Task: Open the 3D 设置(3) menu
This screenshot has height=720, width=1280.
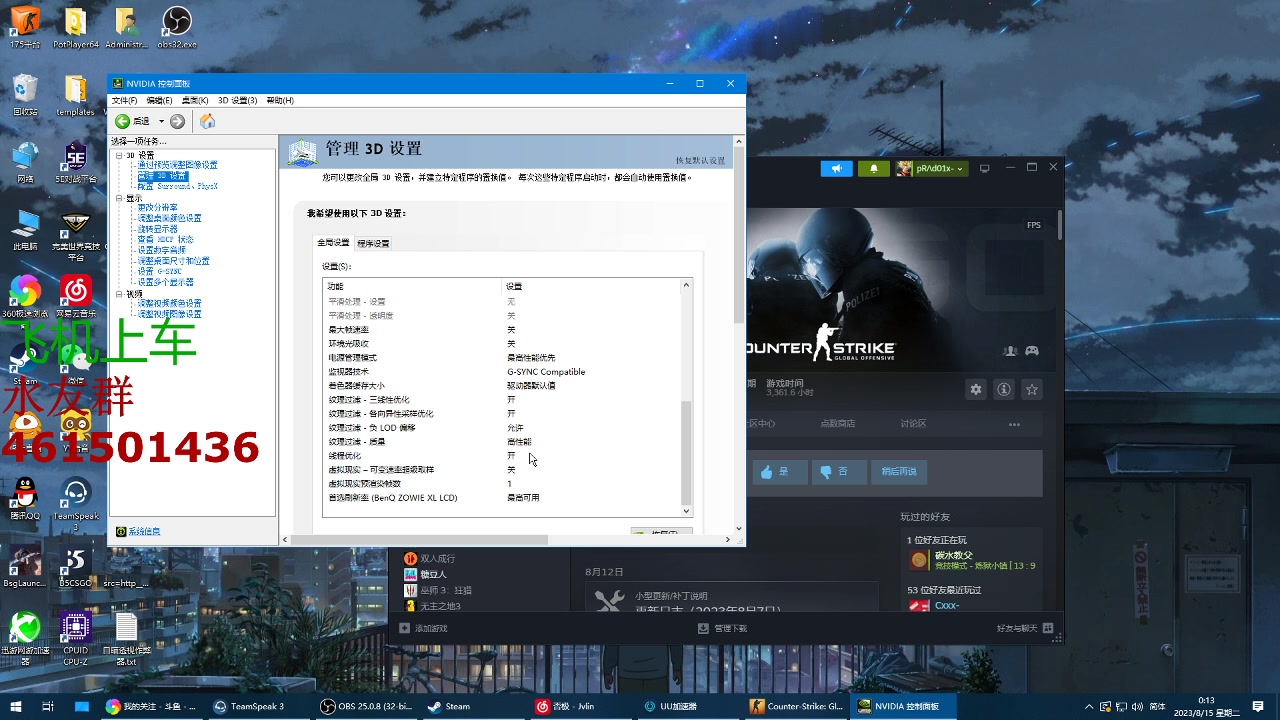Action: click(x=237, y=100)
